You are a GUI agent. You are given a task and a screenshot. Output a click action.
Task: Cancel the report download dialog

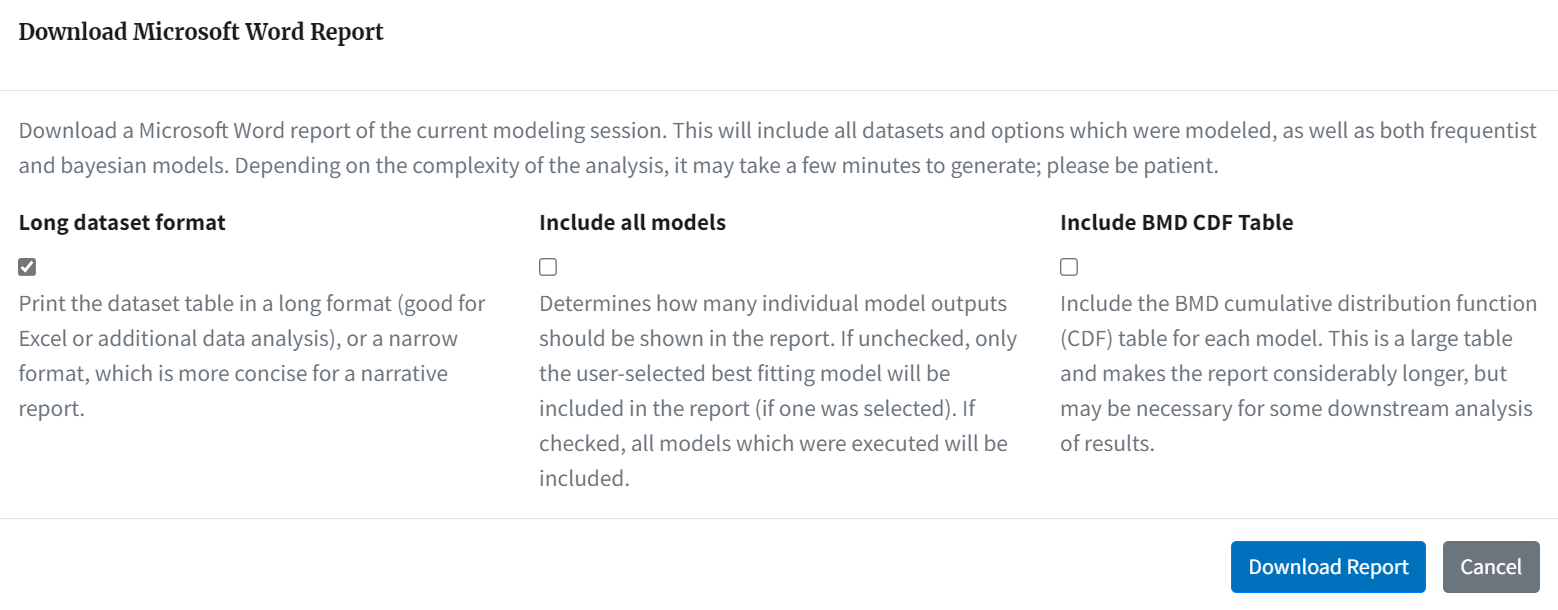click(1491, 567)
